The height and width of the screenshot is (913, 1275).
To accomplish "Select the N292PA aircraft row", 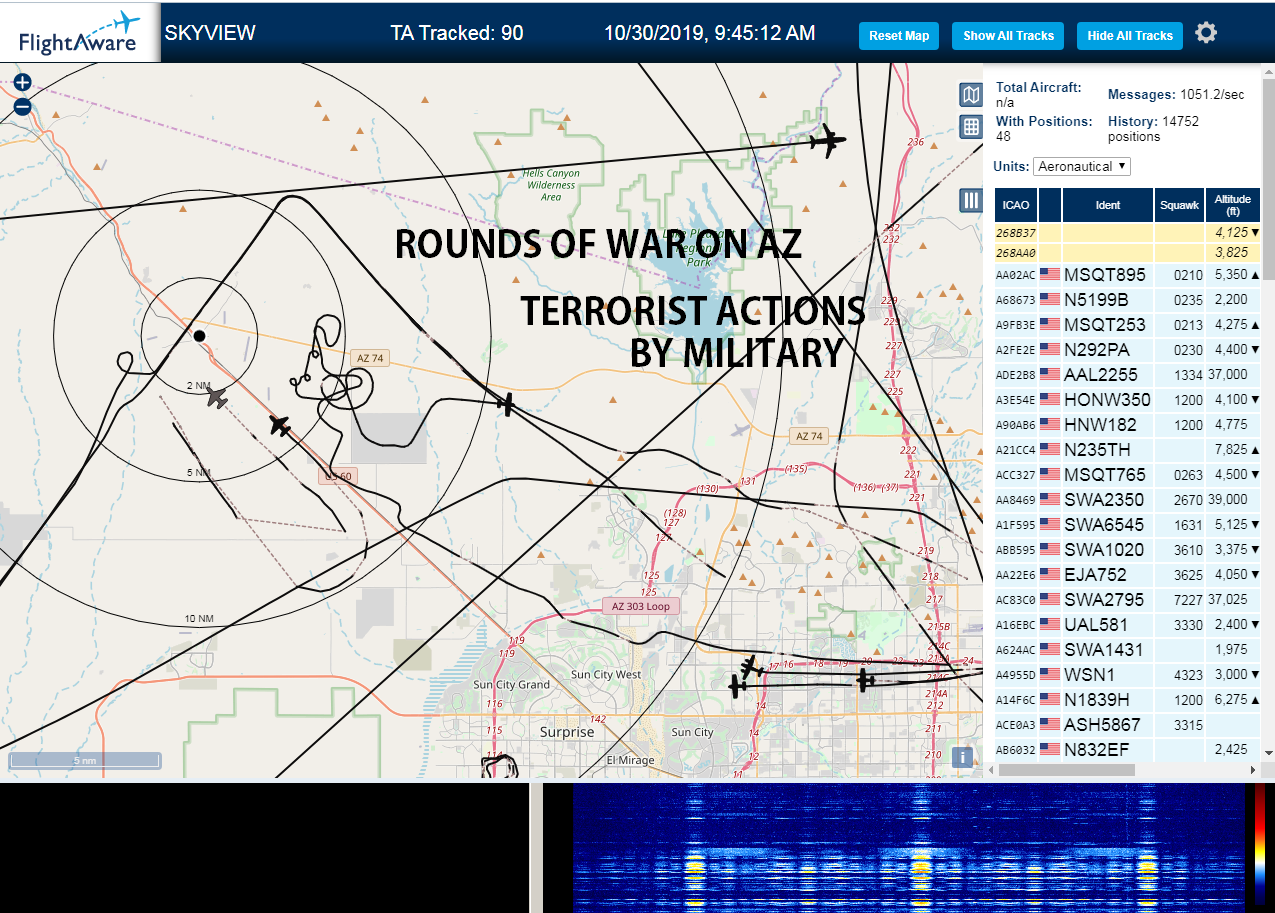I will pyautogui.click(x=1128, y=350).
